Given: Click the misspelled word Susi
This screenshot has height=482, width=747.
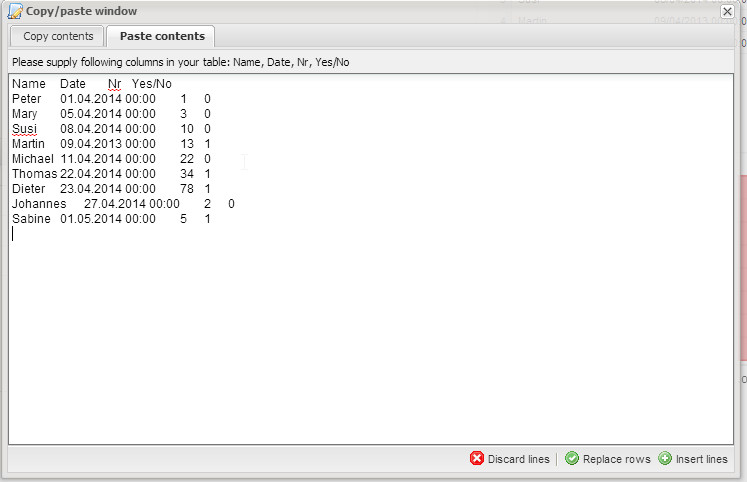Looking at the screenshot, I should point(24,129).
